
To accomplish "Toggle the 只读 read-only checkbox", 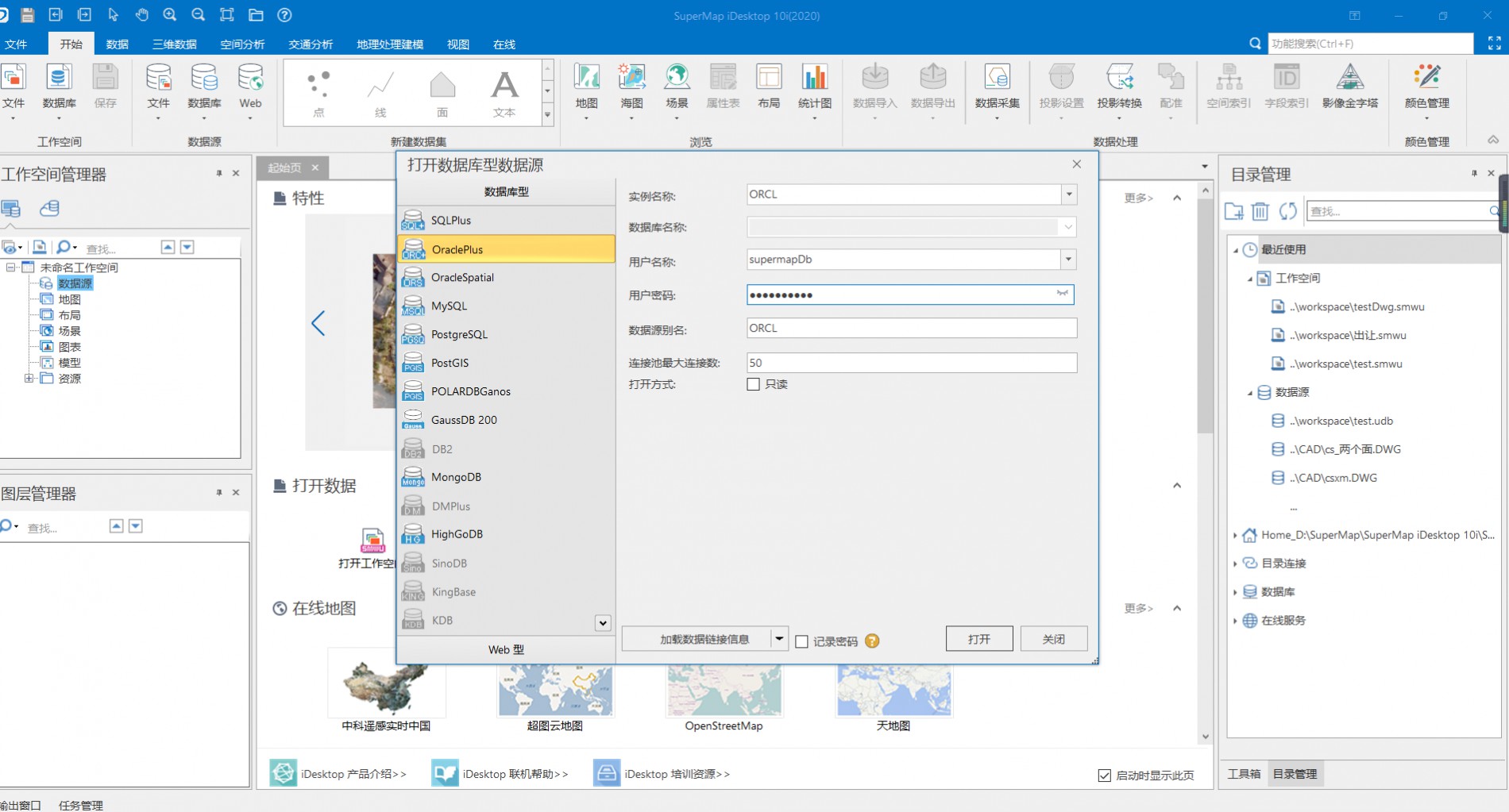I will (753, 384).
